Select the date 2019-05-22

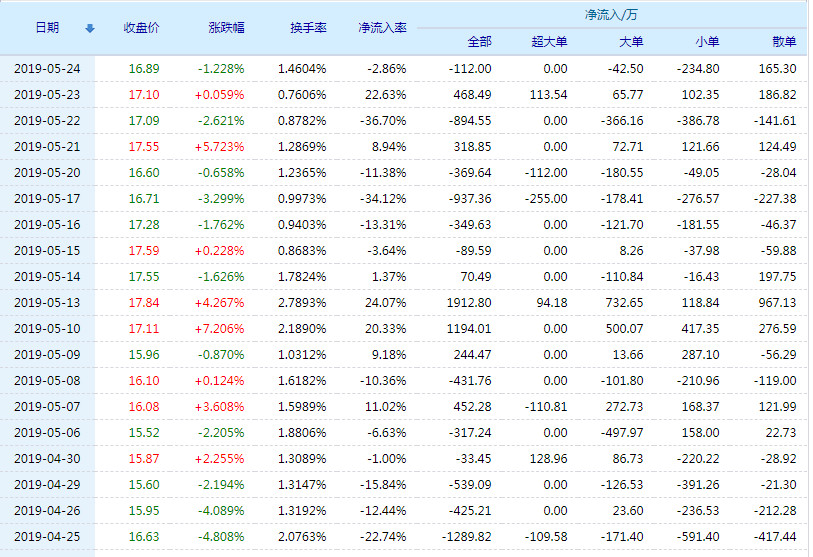point(47,120)
